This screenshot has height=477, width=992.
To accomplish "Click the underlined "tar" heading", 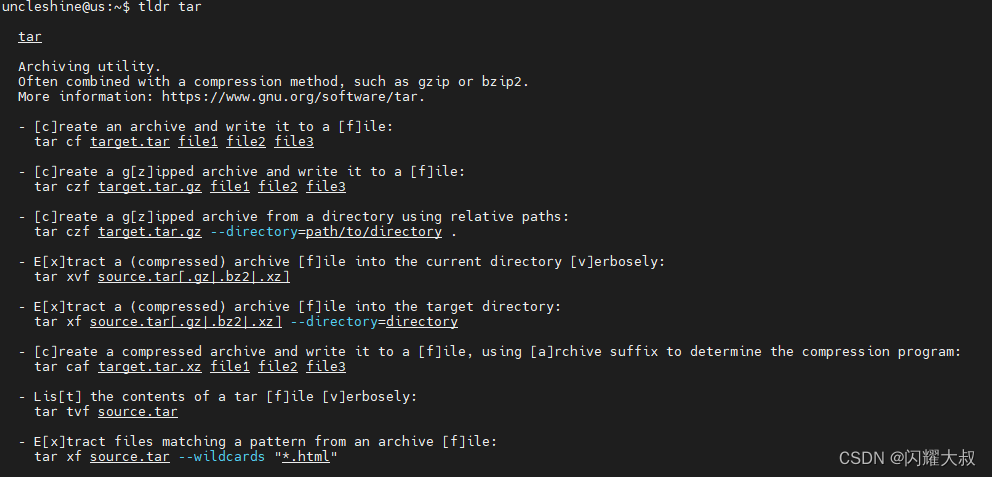I will pyautogui.click(x=30, y=37).
